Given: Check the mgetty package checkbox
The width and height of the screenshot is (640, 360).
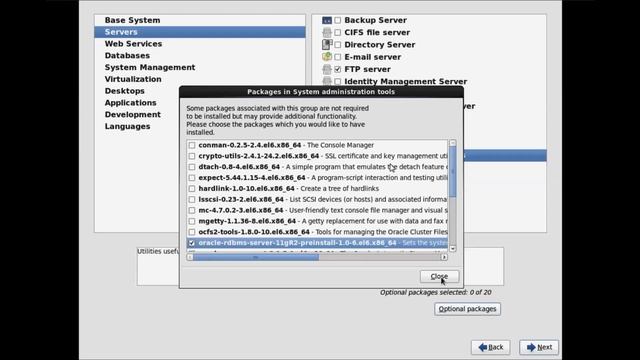Looking at the screenshot, I should pos(192,221).
